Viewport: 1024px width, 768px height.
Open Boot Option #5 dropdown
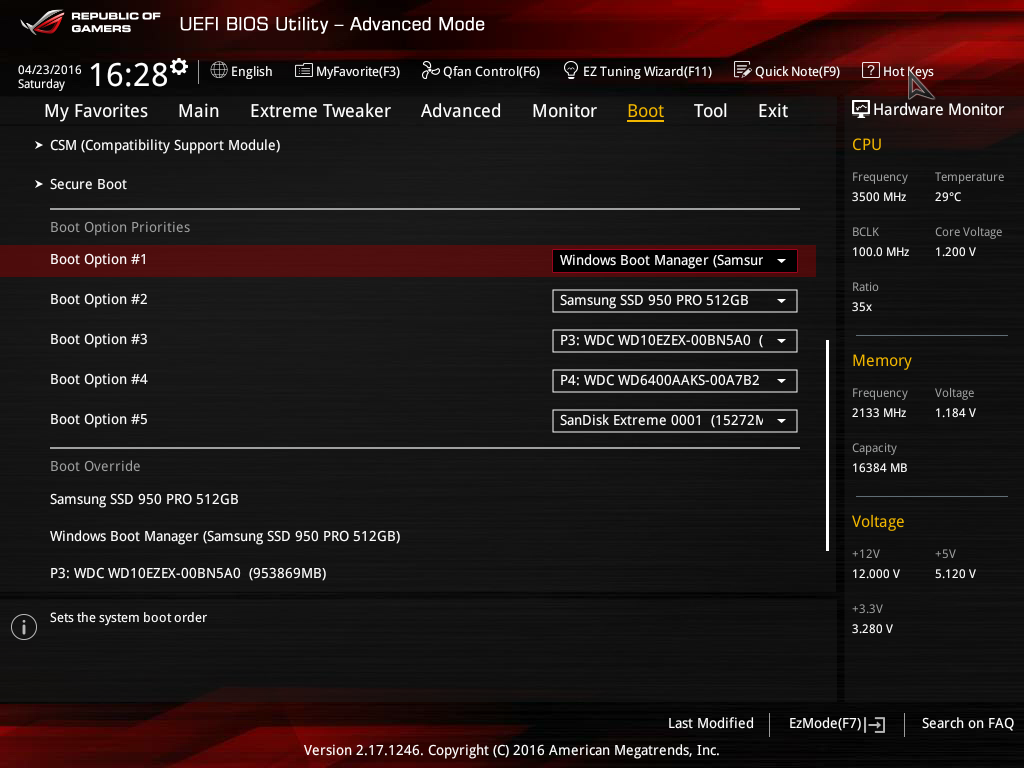(x=675, y=421)
